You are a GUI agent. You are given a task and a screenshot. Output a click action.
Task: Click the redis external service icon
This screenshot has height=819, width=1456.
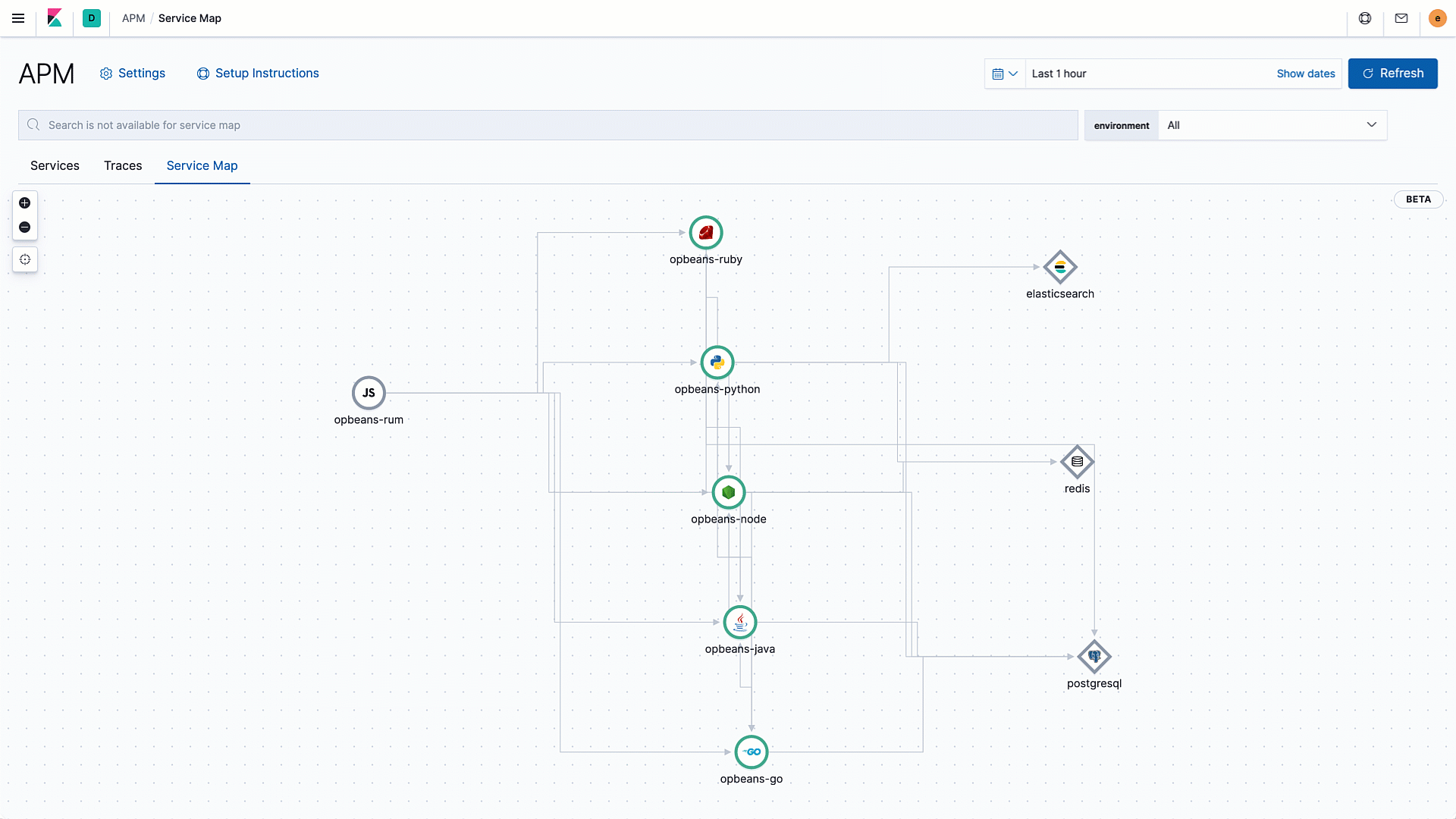click(1077, 461)
